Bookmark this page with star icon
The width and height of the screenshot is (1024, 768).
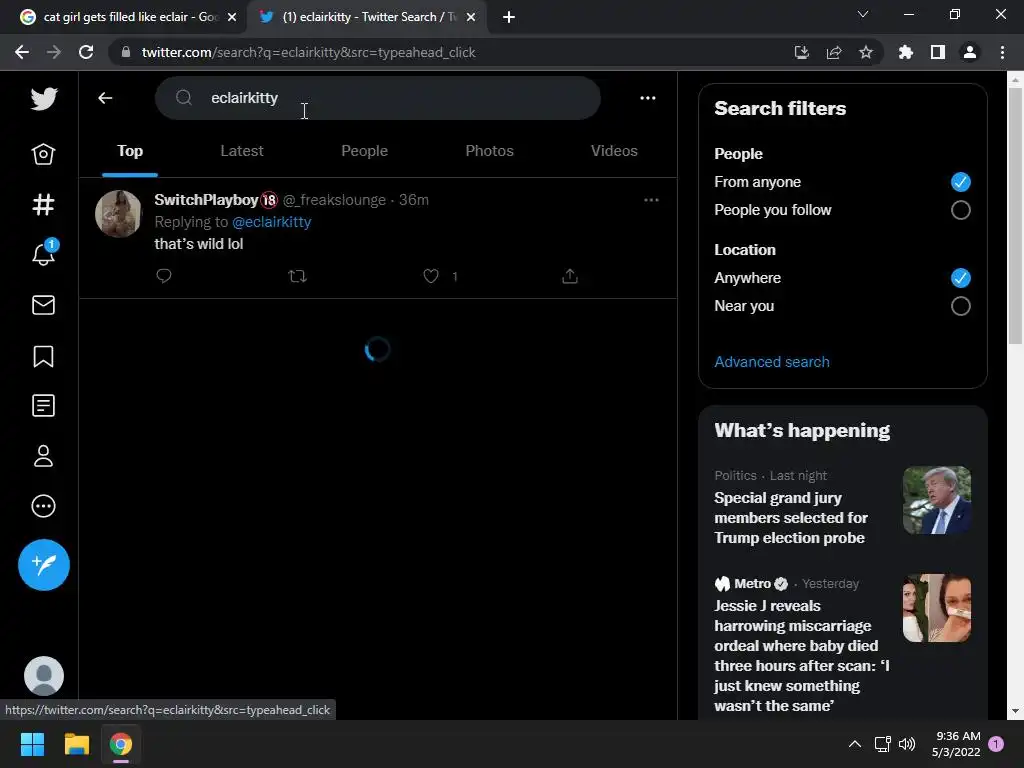(x=865, y=52)
